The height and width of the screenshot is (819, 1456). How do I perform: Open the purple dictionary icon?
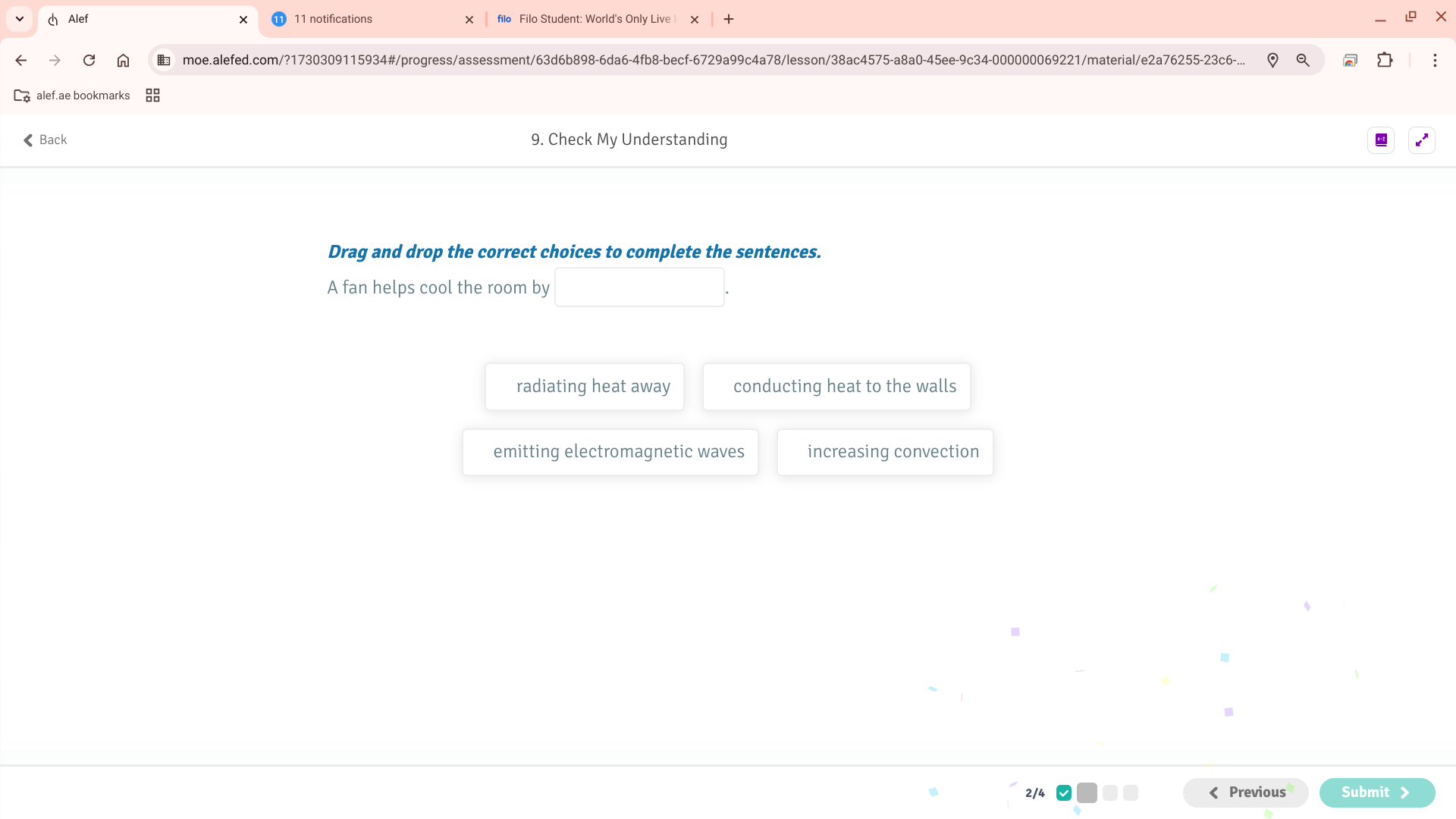(1381, 140)
